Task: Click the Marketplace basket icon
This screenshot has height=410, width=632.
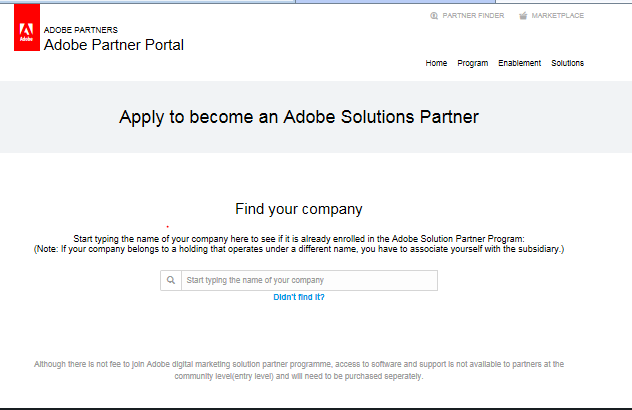Action: click(x=523, y=16)
